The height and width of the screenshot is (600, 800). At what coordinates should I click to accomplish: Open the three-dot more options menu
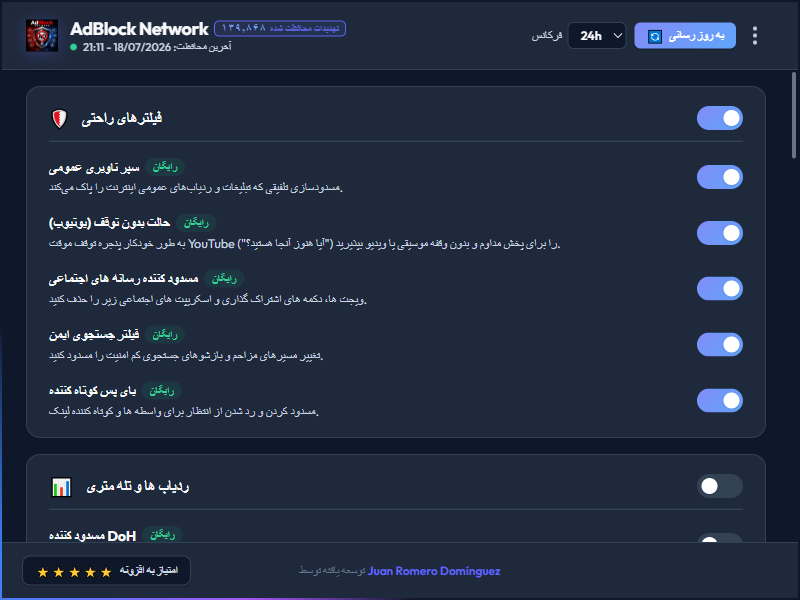point(755,36)
